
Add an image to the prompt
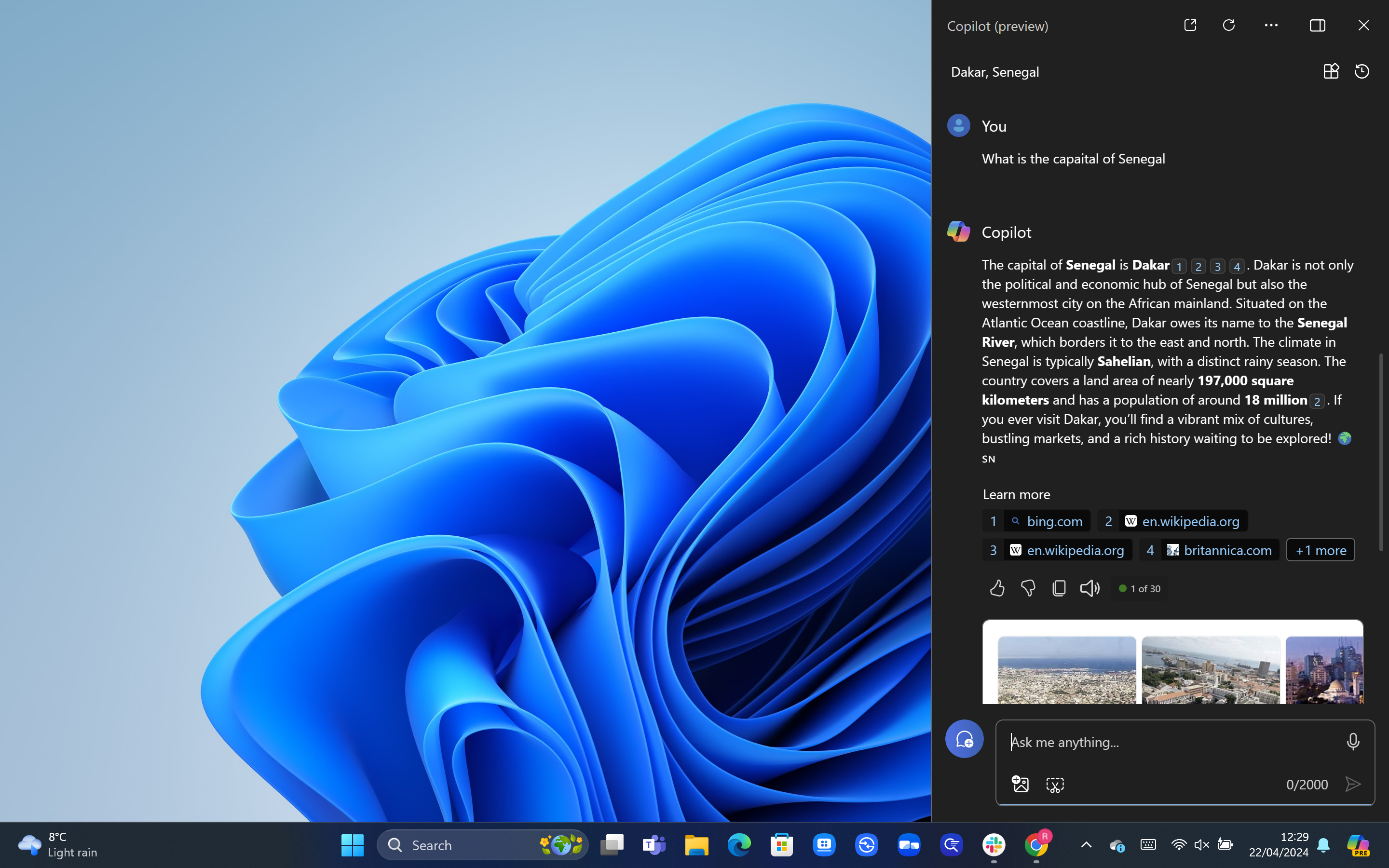(1020, 784)
